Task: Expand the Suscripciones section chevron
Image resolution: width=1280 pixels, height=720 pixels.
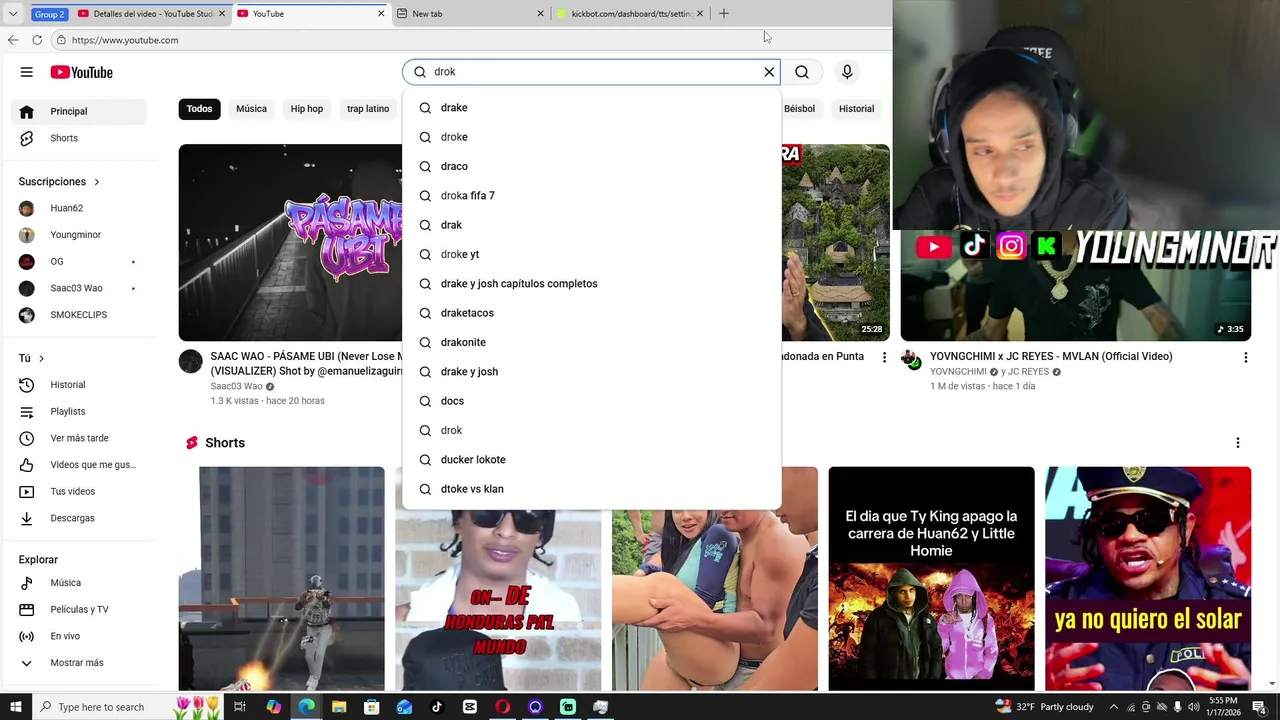Action: point(97,182)
